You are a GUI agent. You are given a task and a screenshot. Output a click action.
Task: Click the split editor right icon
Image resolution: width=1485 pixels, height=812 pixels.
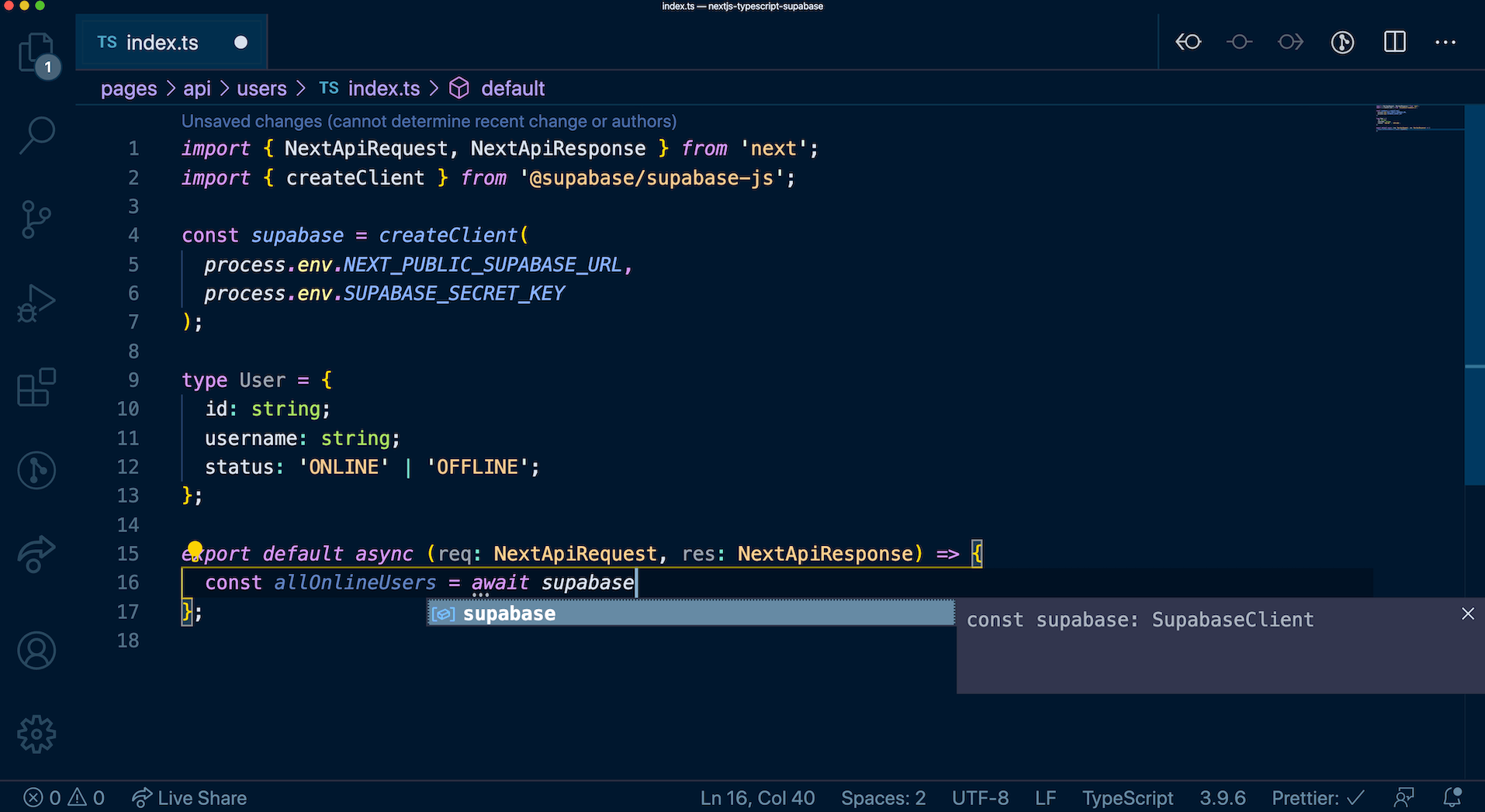click(1394, 42)
